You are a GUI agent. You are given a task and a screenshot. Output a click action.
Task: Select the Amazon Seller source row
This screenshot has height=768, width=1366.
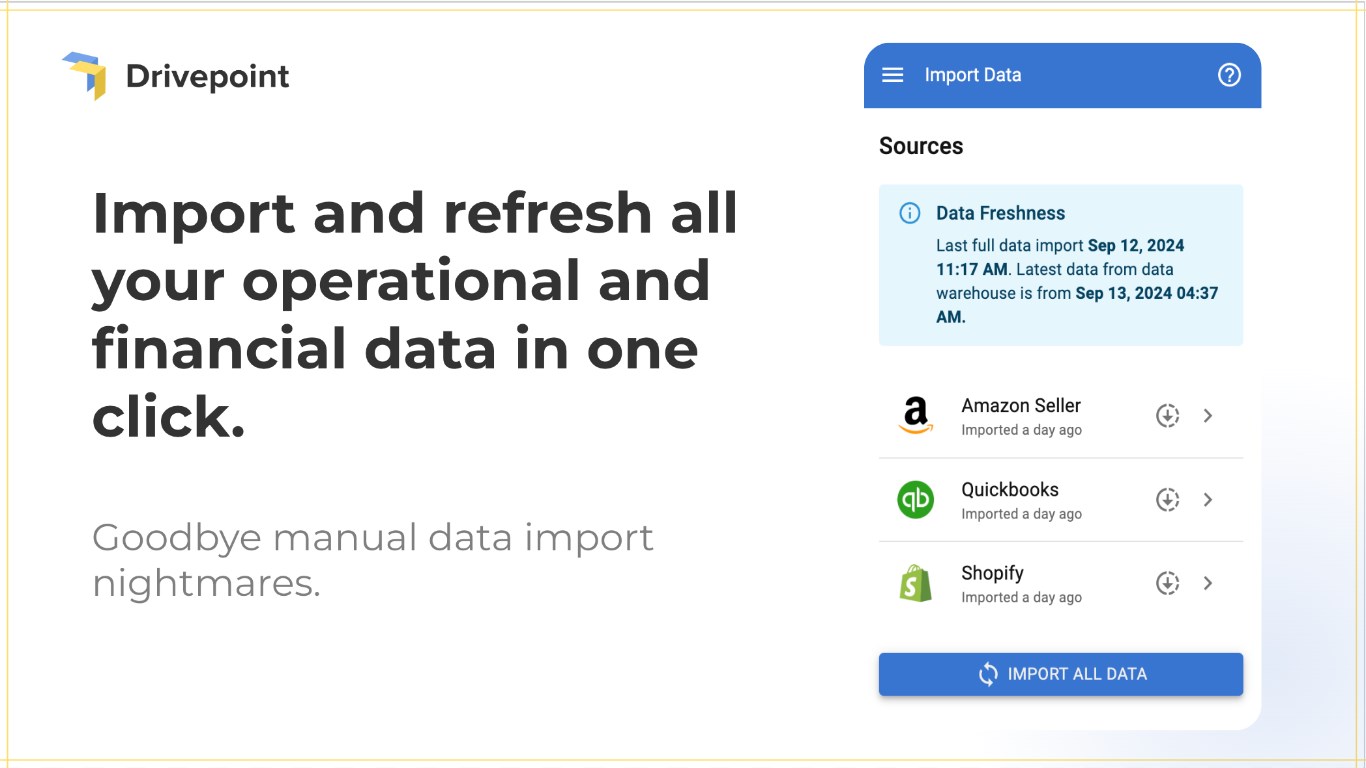(1040, 416)
